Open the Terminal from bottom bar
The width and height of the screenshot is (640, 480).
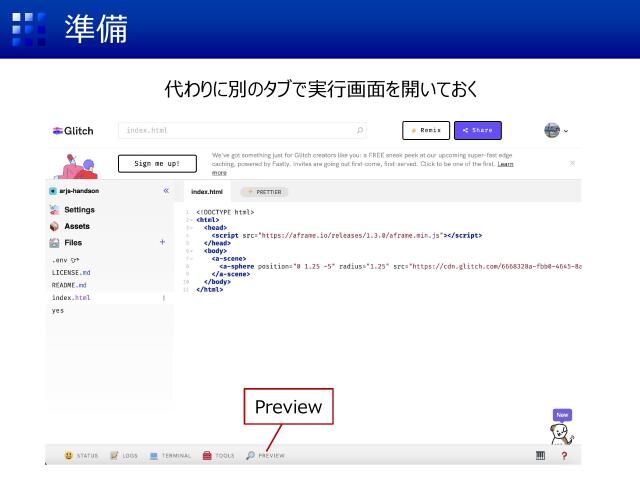[x=170, y=455]
